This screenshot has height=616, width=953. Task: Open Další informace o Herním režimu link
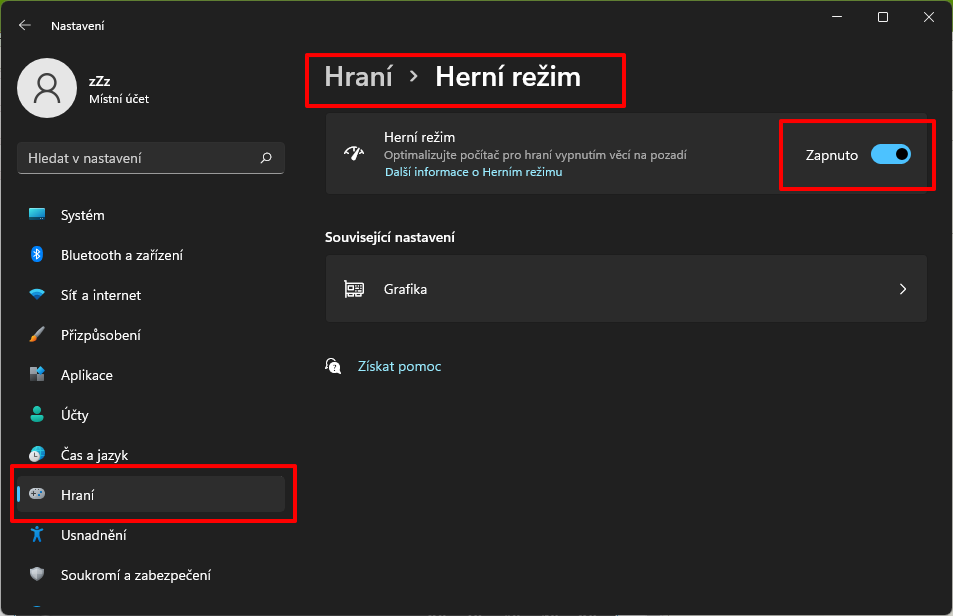[x=473, y=172]
